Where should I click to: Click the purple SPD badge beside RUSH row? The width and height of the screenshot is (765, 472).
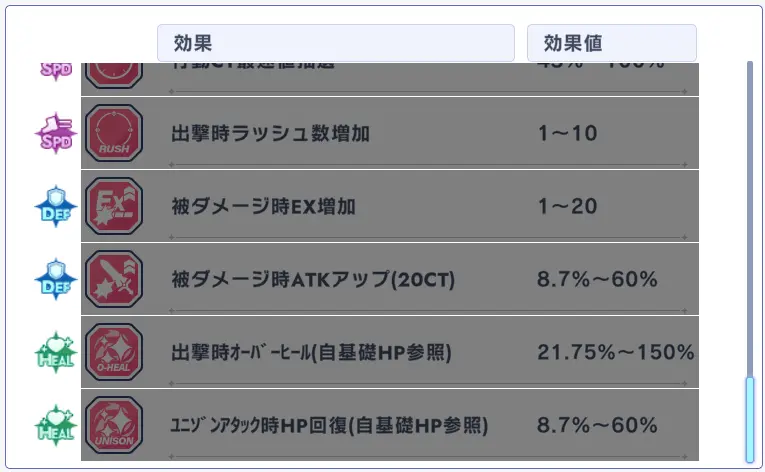tap(56, 133)
